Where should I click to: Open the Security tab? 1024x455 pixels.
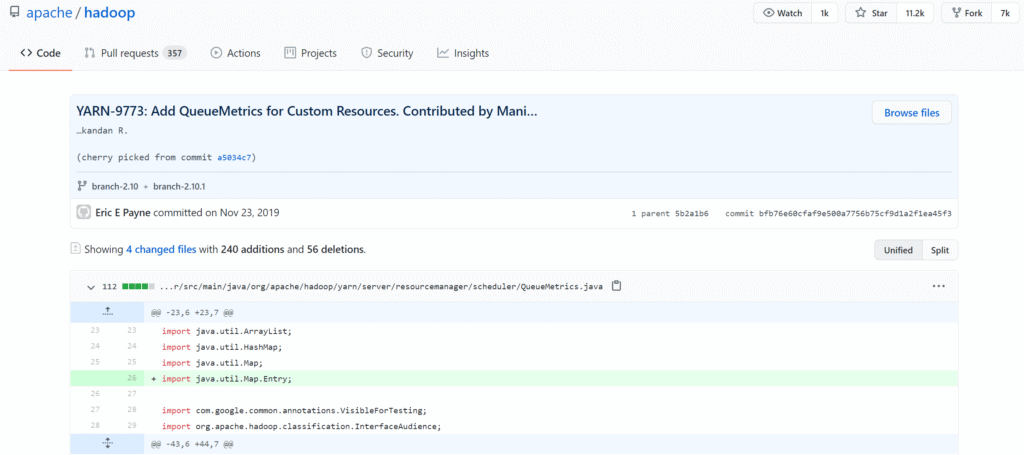pyautogui.click(x=387, y=54)
